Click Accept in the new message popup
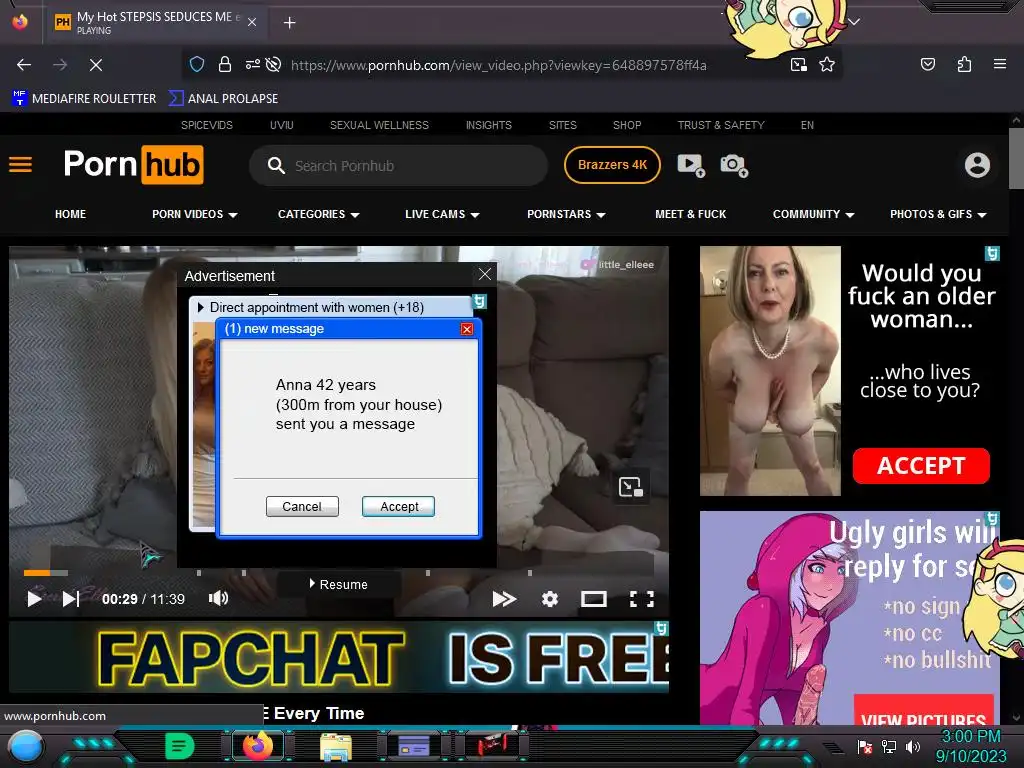The width and height of the screenshot is (1024, 768). tap(398, 507)
